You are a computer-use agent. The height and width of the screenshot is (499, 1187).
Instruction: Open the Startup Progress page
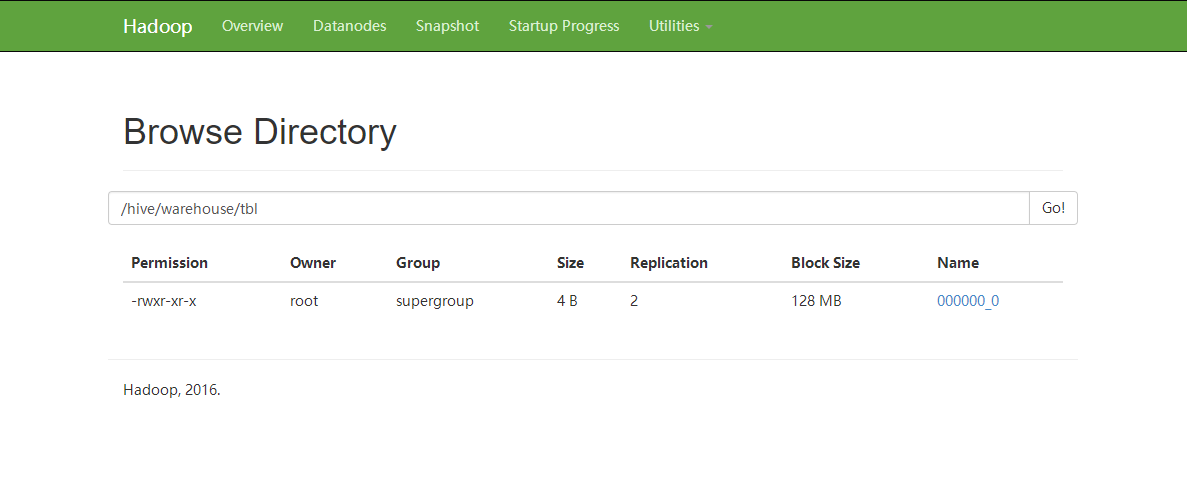[564, 26]
